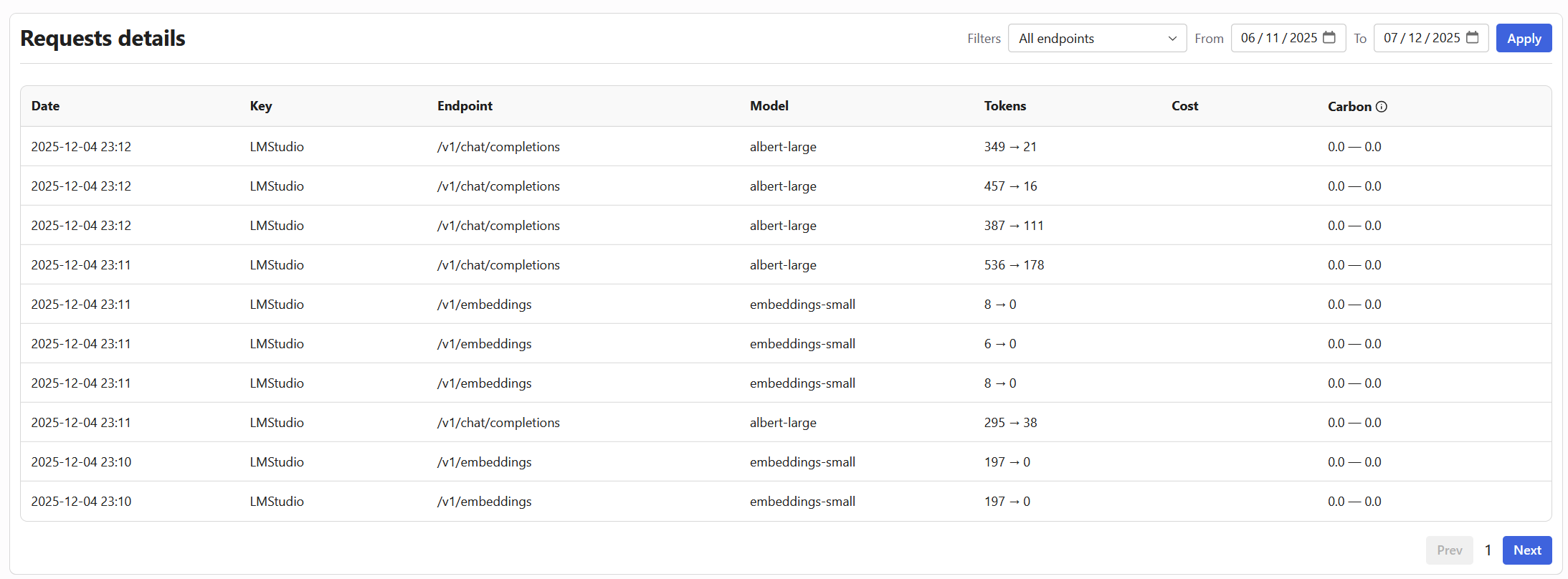
Task: Click the Date column header
Action: [x=45, y=106]
